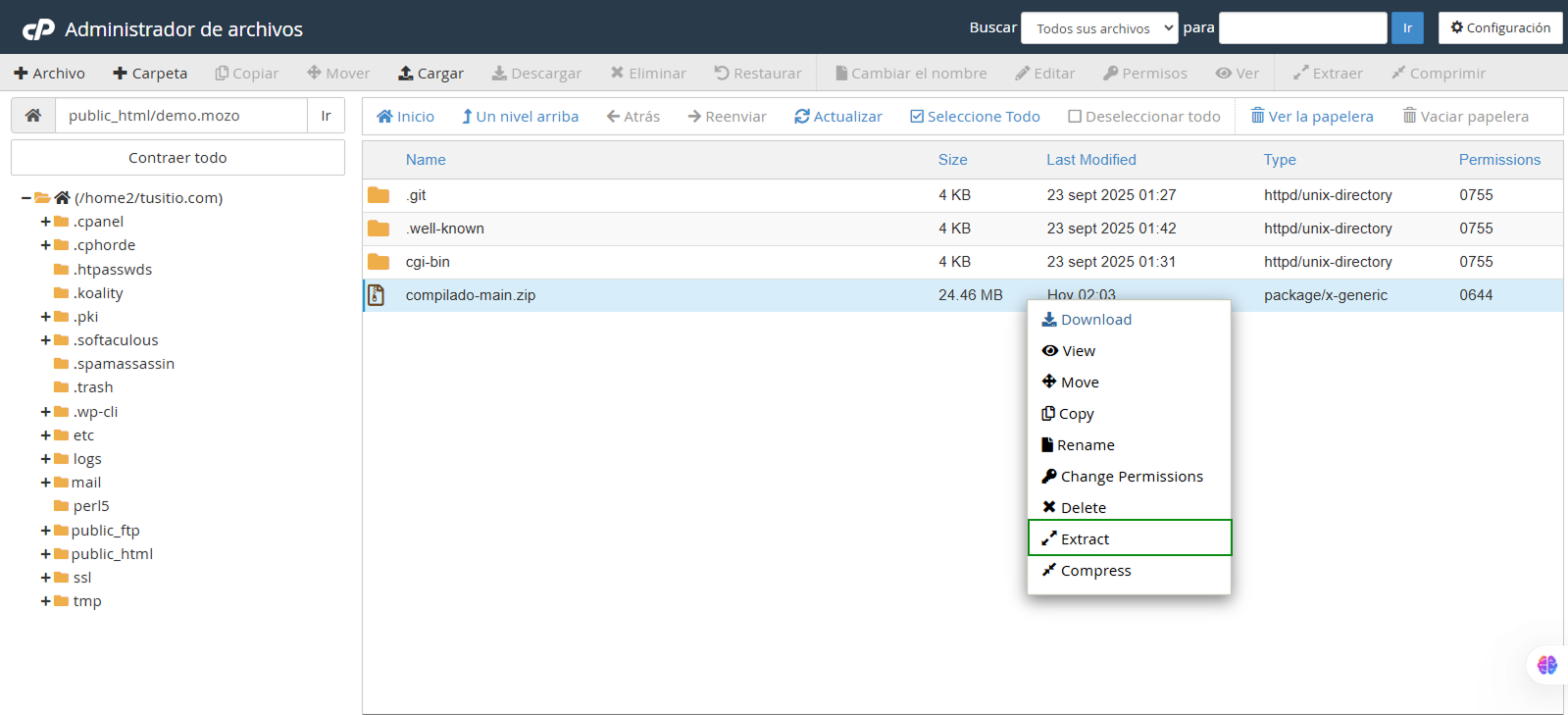The width and height of the screenshot is (1568, 715).
Task: Click the Cargar upload toolbar icon
Action: tap(406, 74)
